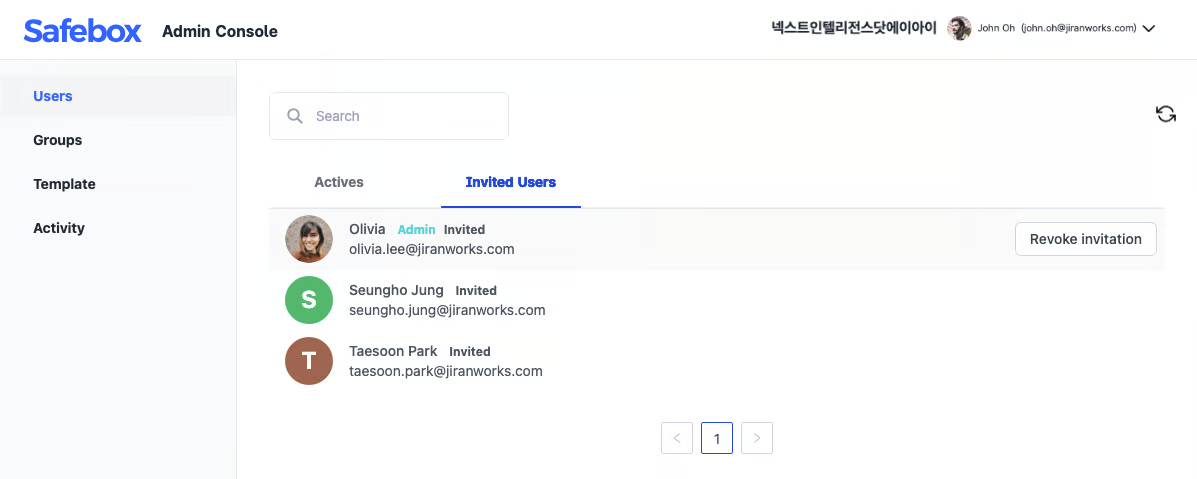This screenshot has height=479, width=1197.
Task: Open Users in the sidebar
Action: (53, 96)
